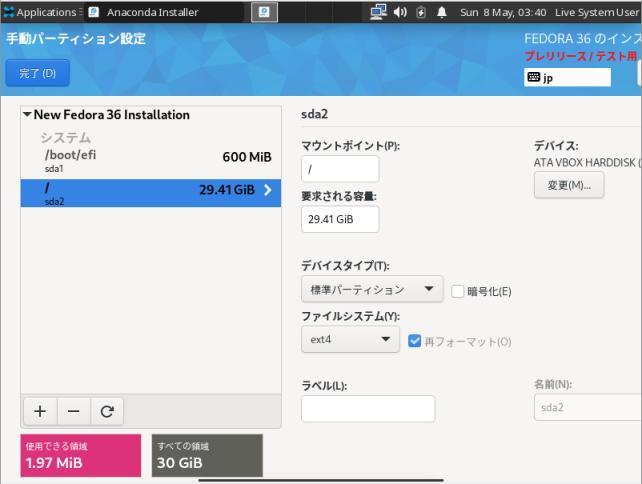
Task: Select the / sda2 partition row
Action: 151,193
